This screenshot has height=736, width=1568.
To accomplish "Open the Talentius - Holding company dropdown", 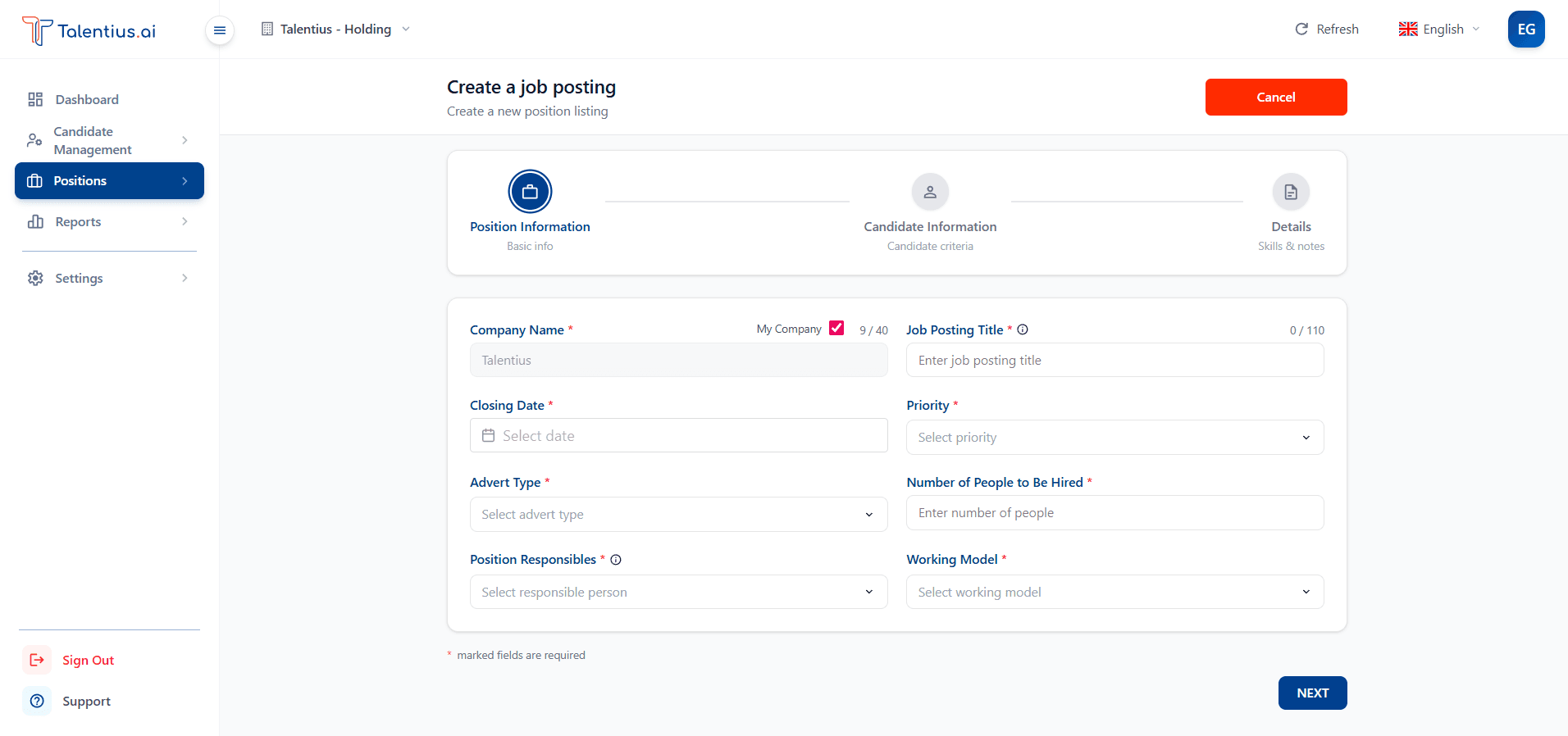I will tap(335, 29).
